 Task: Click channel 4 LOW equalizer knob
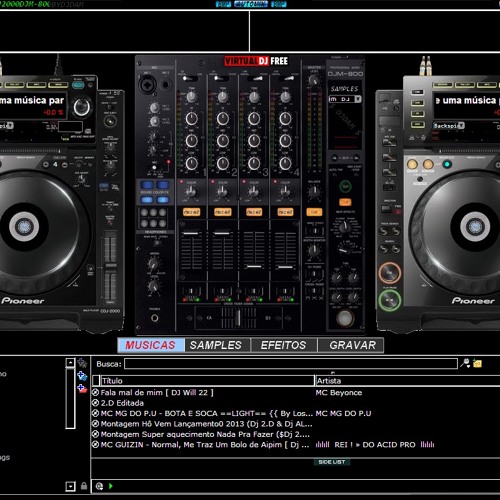285,163
